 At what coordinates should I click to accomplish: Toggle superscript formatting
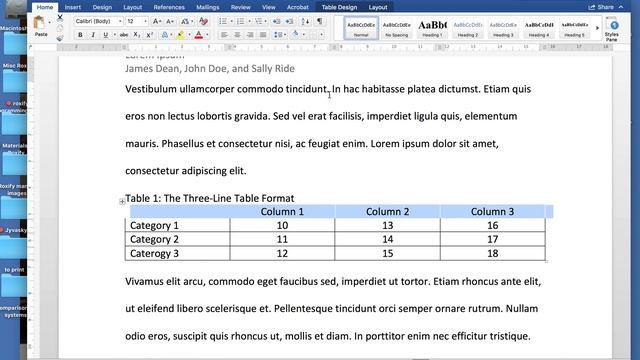tap(150, 35)
